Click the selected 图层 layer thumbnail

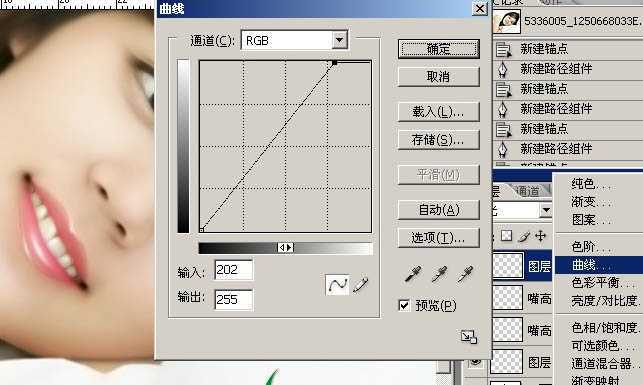[508, 265]
